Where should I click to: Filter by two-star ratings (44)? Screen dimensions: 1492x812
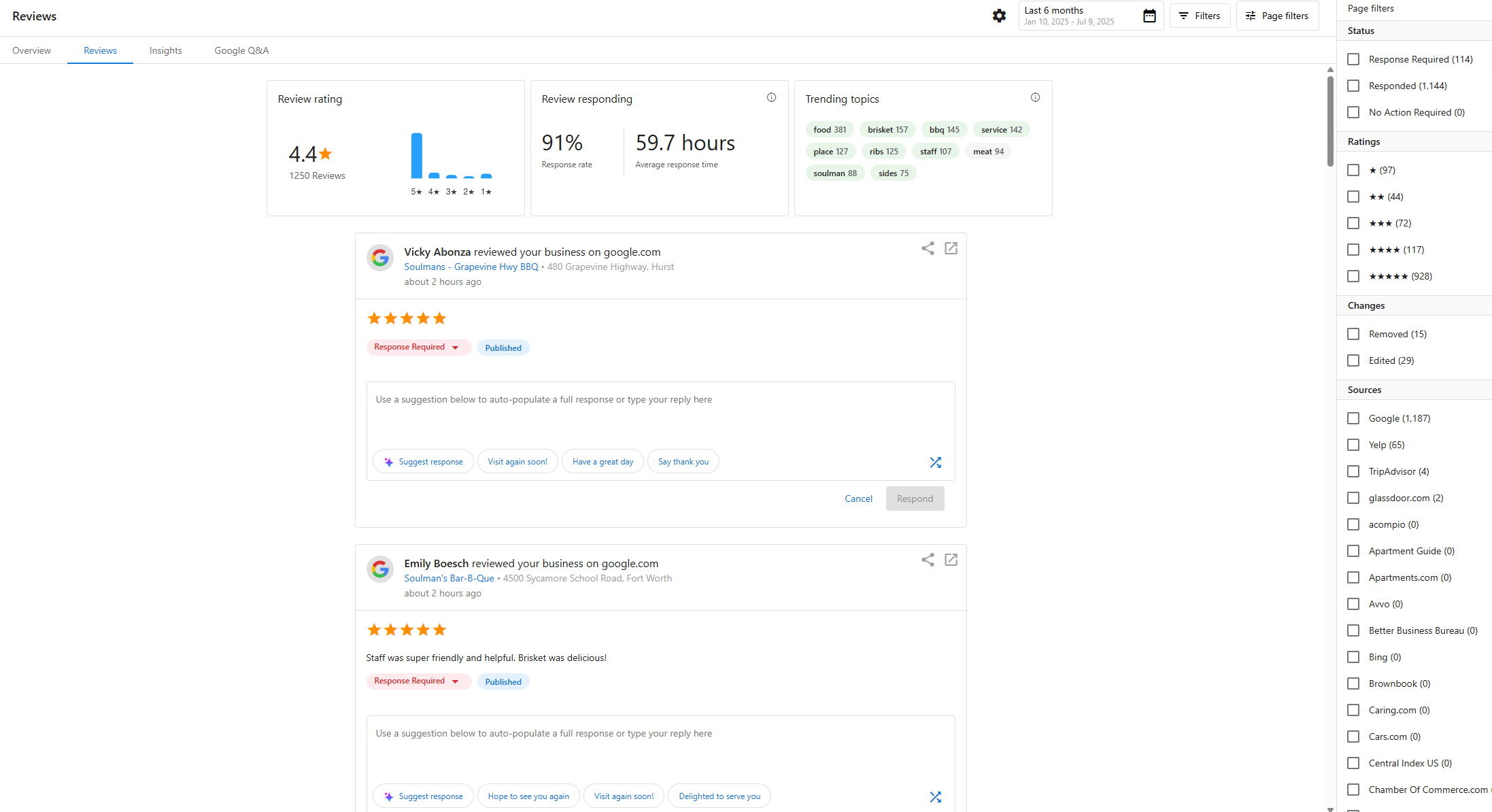[1353, 197]
